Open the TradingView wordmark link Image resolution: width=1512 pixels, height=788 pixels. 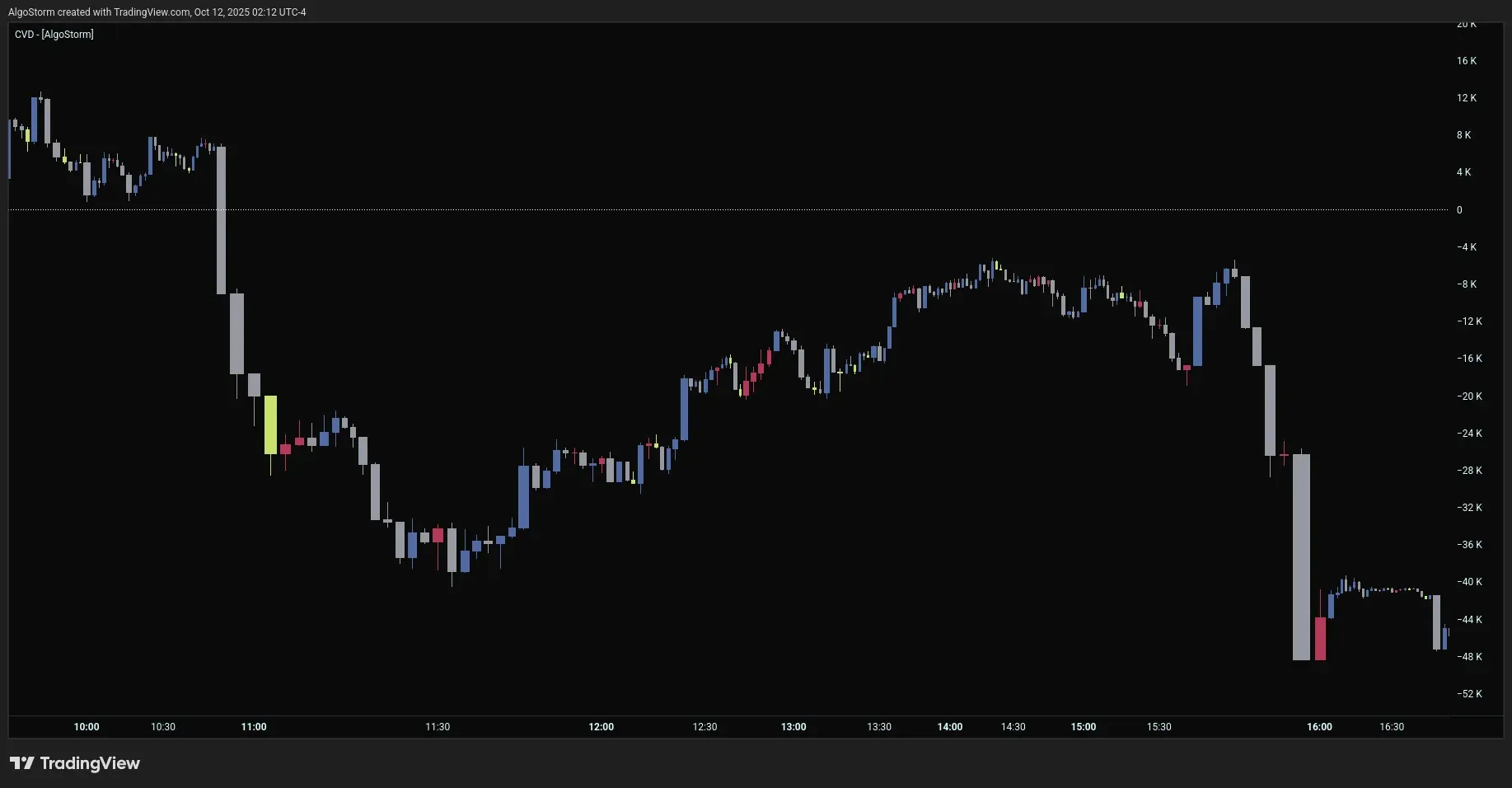[90, 763]
